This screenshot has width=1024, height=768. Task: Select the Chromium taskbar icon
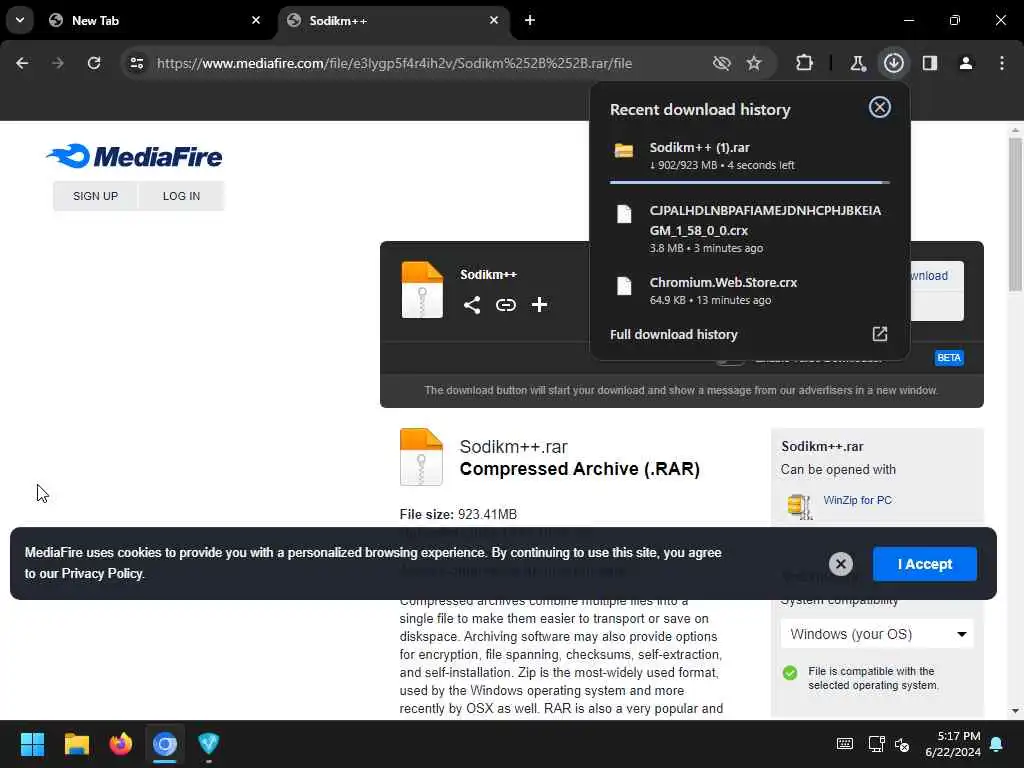[165, 744]
